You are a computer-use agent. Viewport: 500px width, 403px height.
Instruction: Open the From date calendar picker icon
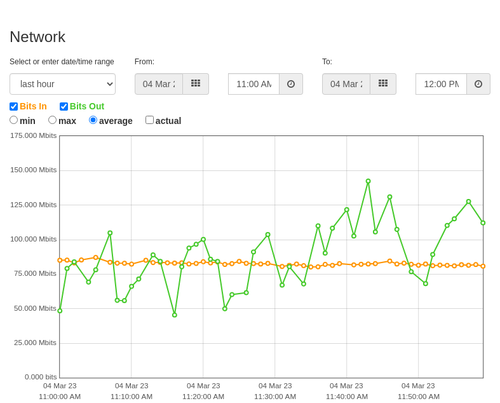(x=196, y=84)
